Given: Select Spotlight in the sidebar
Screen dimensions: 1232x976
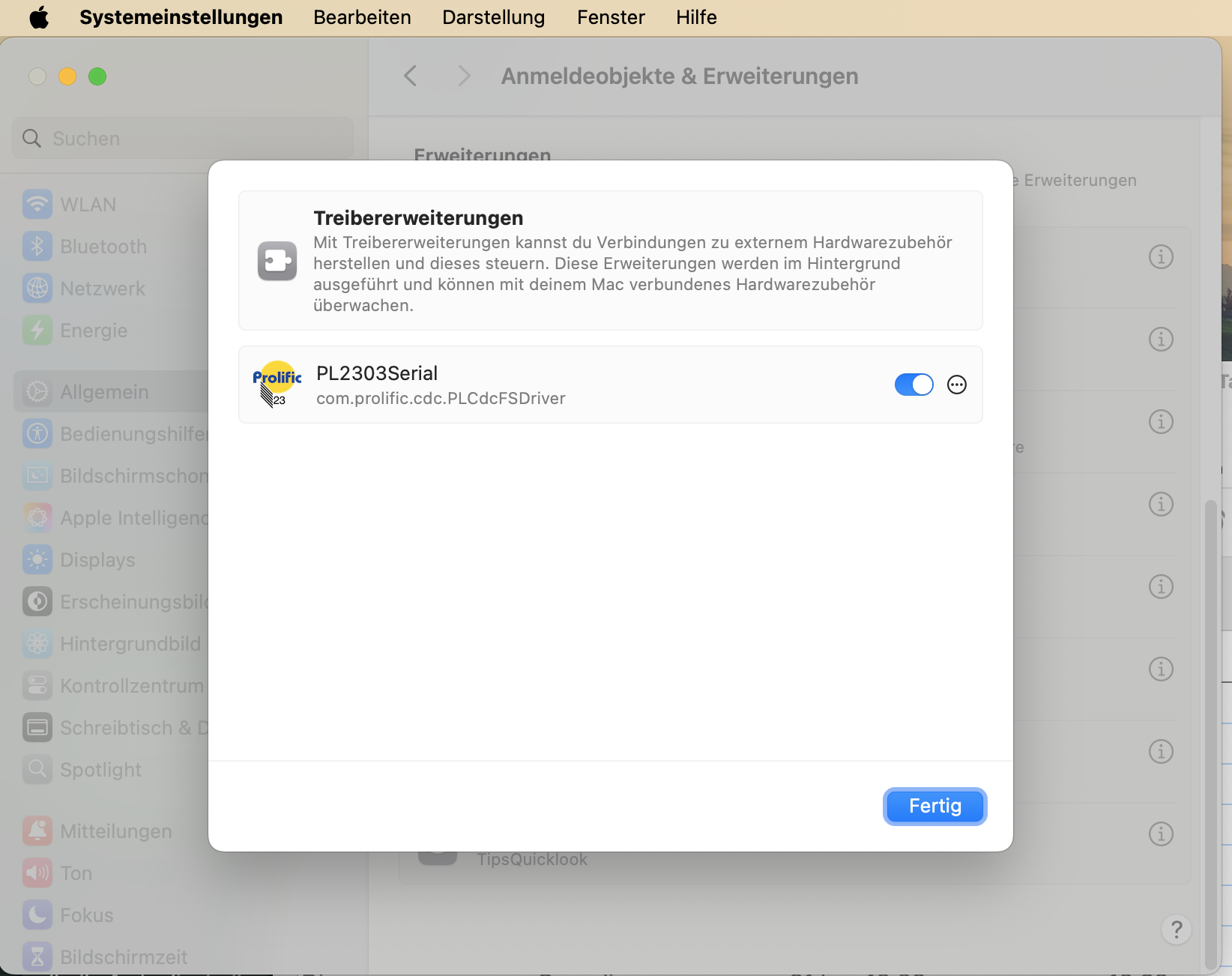Looking at the screenshot, I should click(112, 769).
